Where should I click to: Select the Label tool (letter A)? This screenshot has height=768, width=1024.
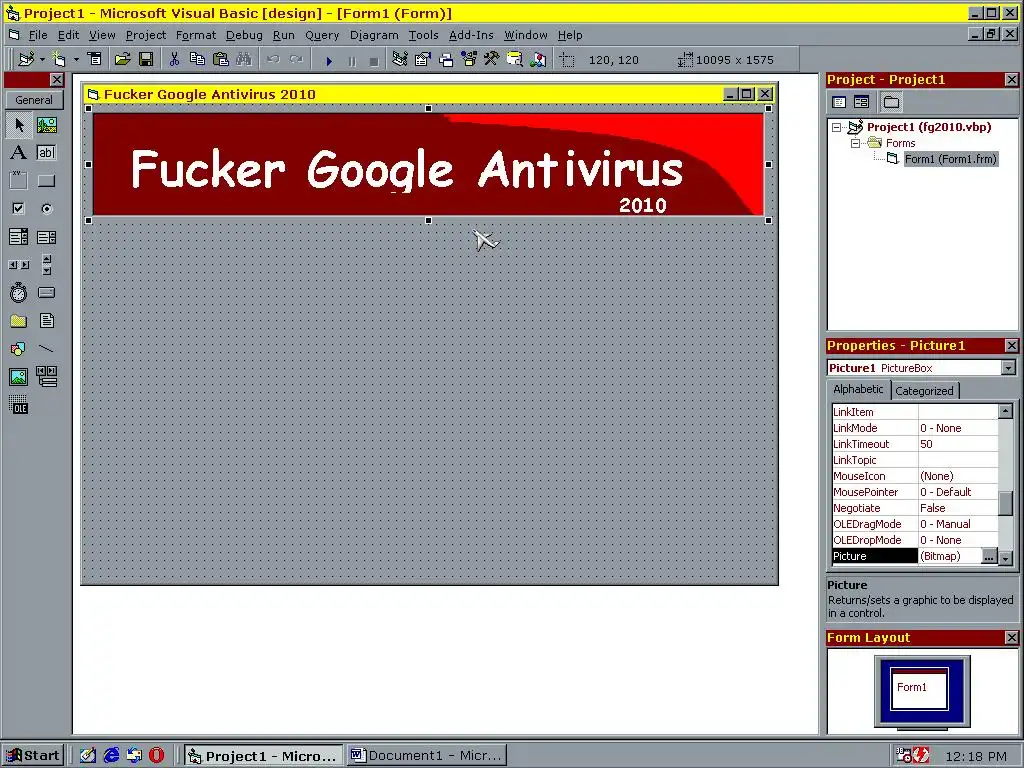(19, 153)
